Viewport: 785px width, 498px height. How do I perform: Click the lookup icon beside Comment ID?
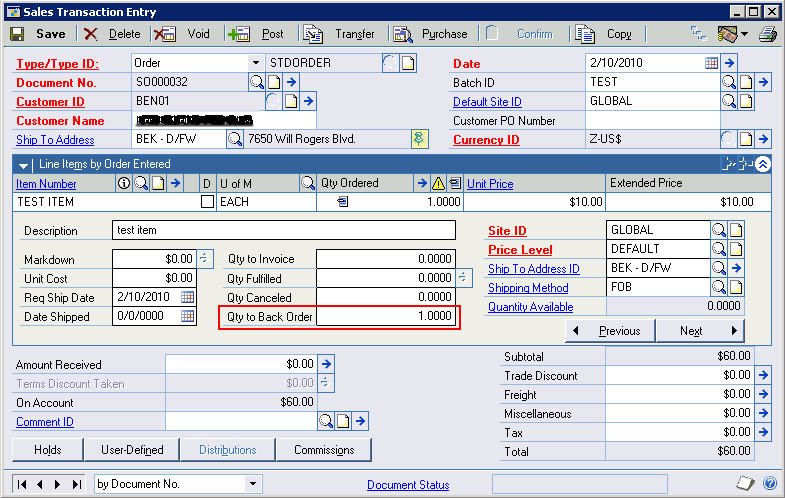(326, 421)
